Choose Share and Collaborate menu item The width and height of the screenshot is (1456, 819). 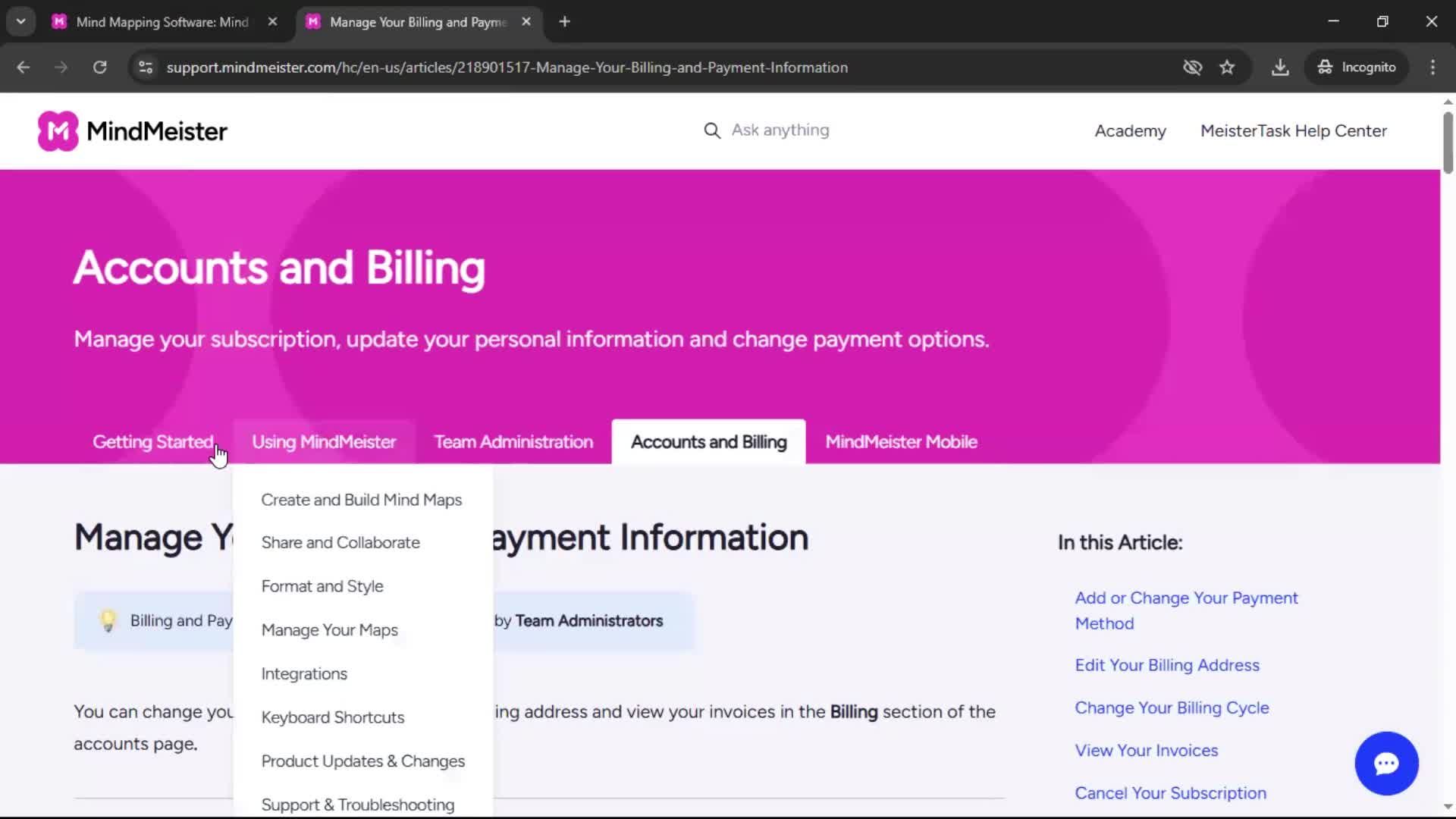click(340, 543)
